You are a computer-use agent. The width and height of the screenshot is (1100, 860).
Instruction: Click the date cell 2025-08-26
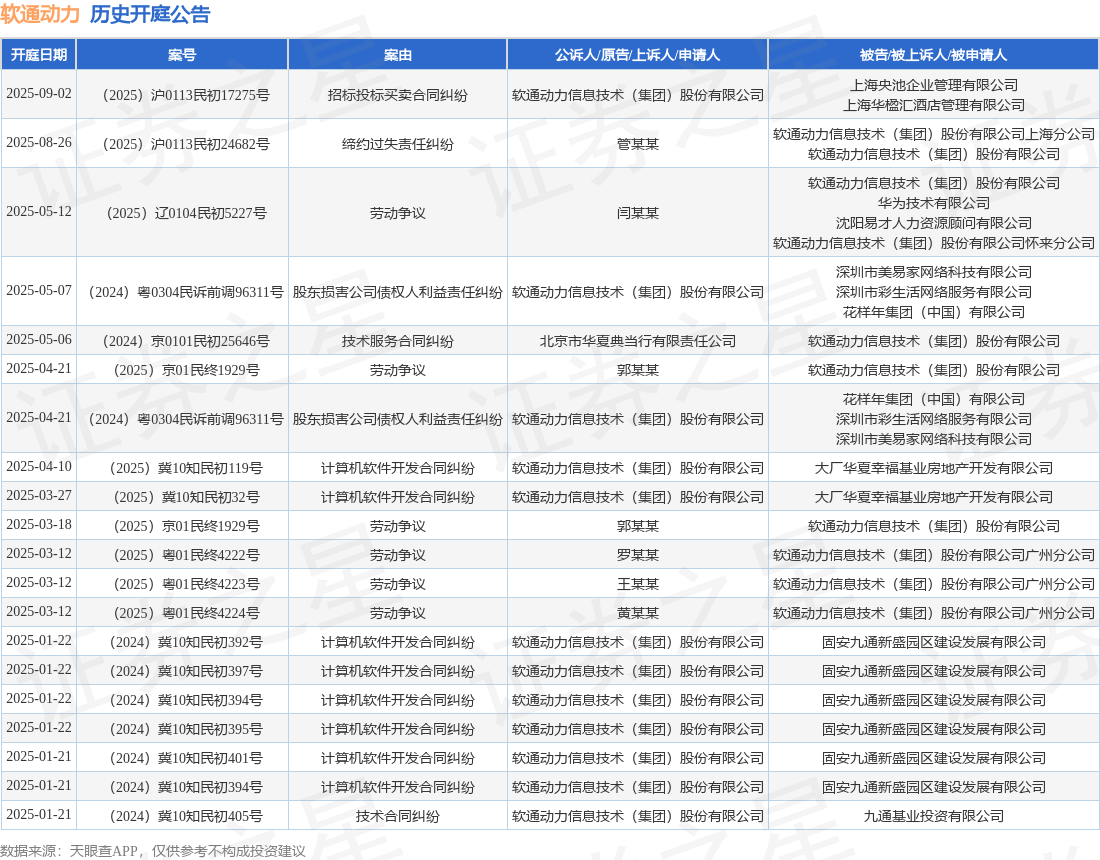click(x=39, y=142)
